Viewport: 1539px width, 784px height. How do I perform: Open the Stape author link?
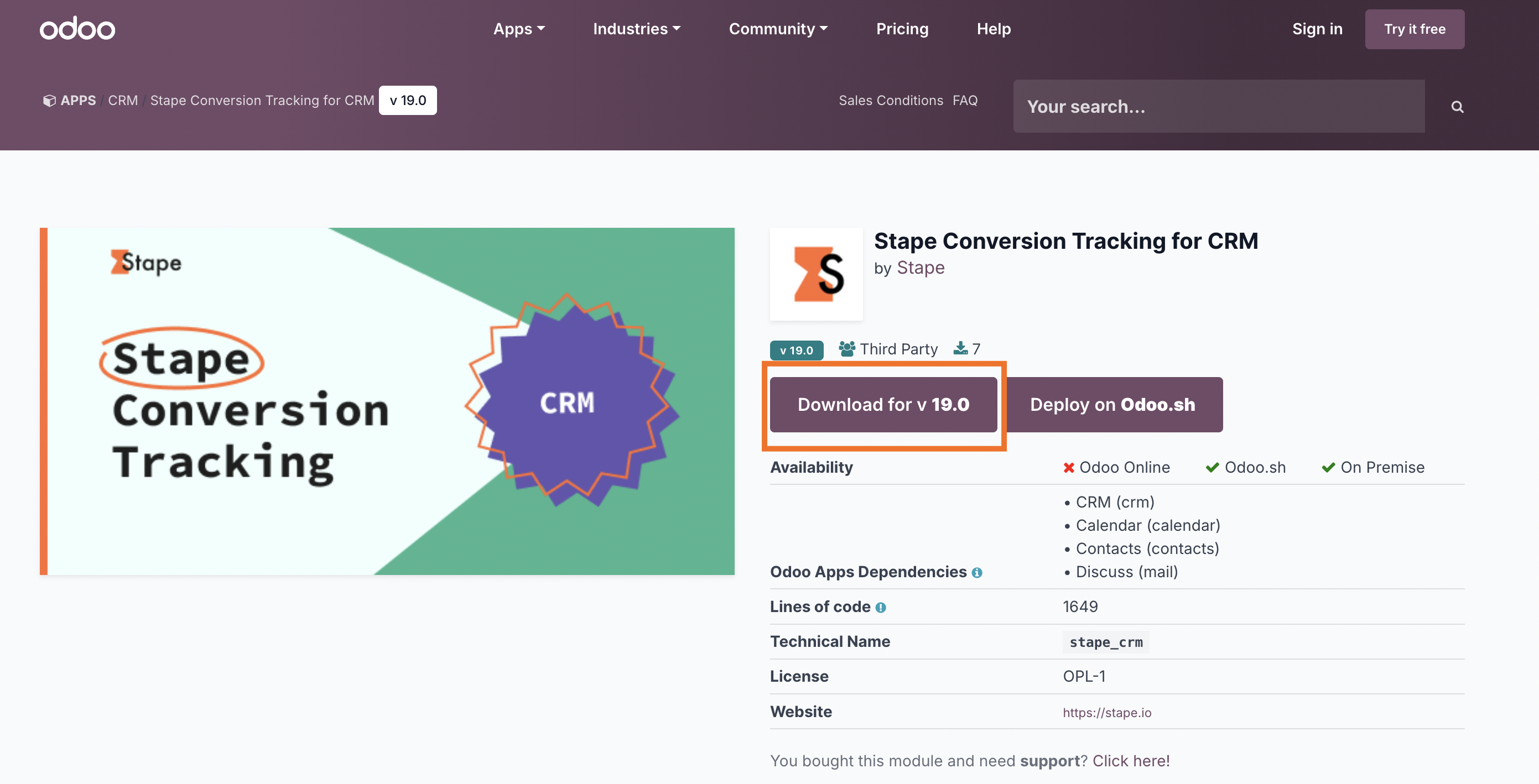[x=920, y=268]
